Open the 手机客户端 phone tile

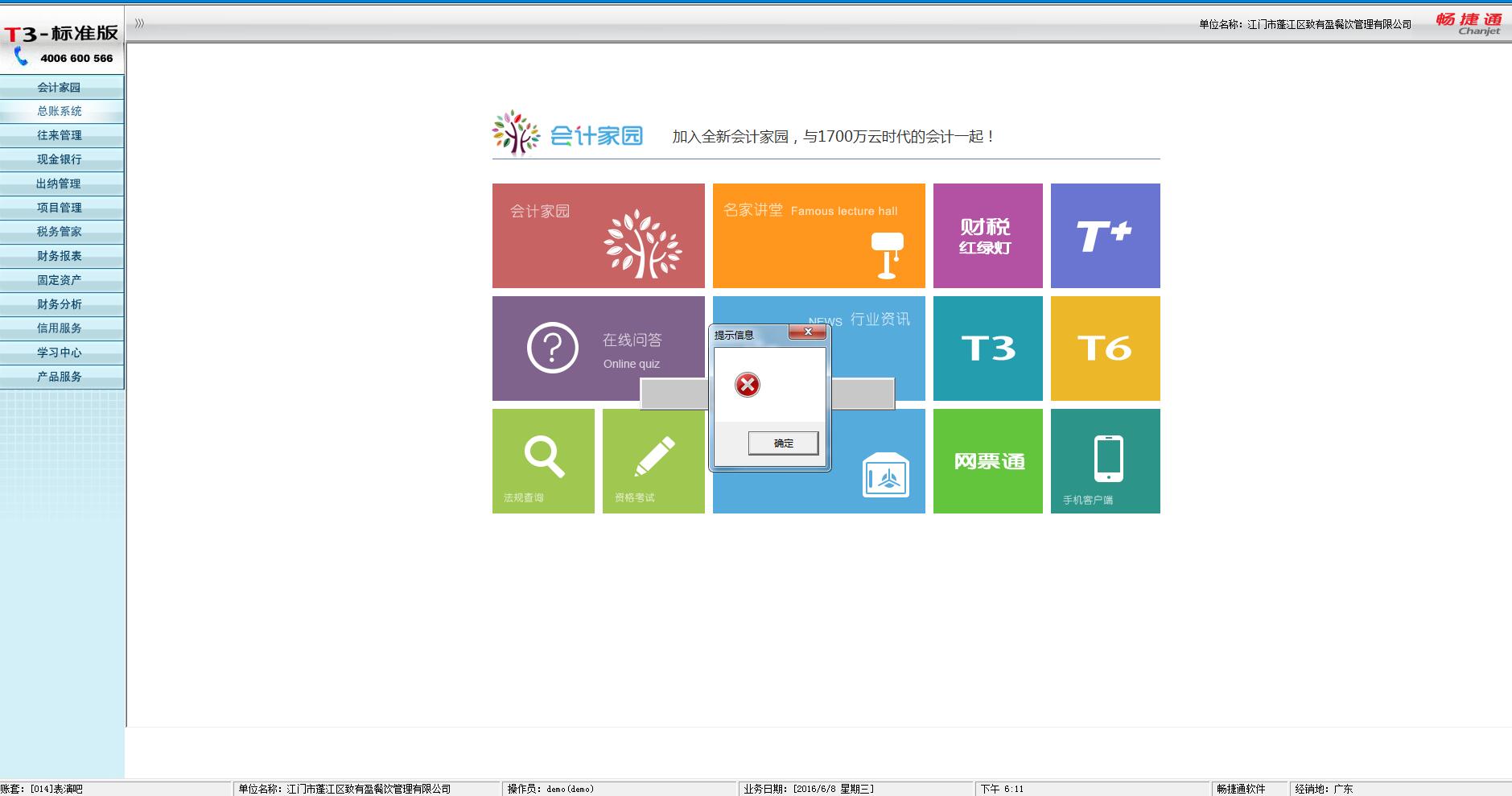click(1105, 461)
